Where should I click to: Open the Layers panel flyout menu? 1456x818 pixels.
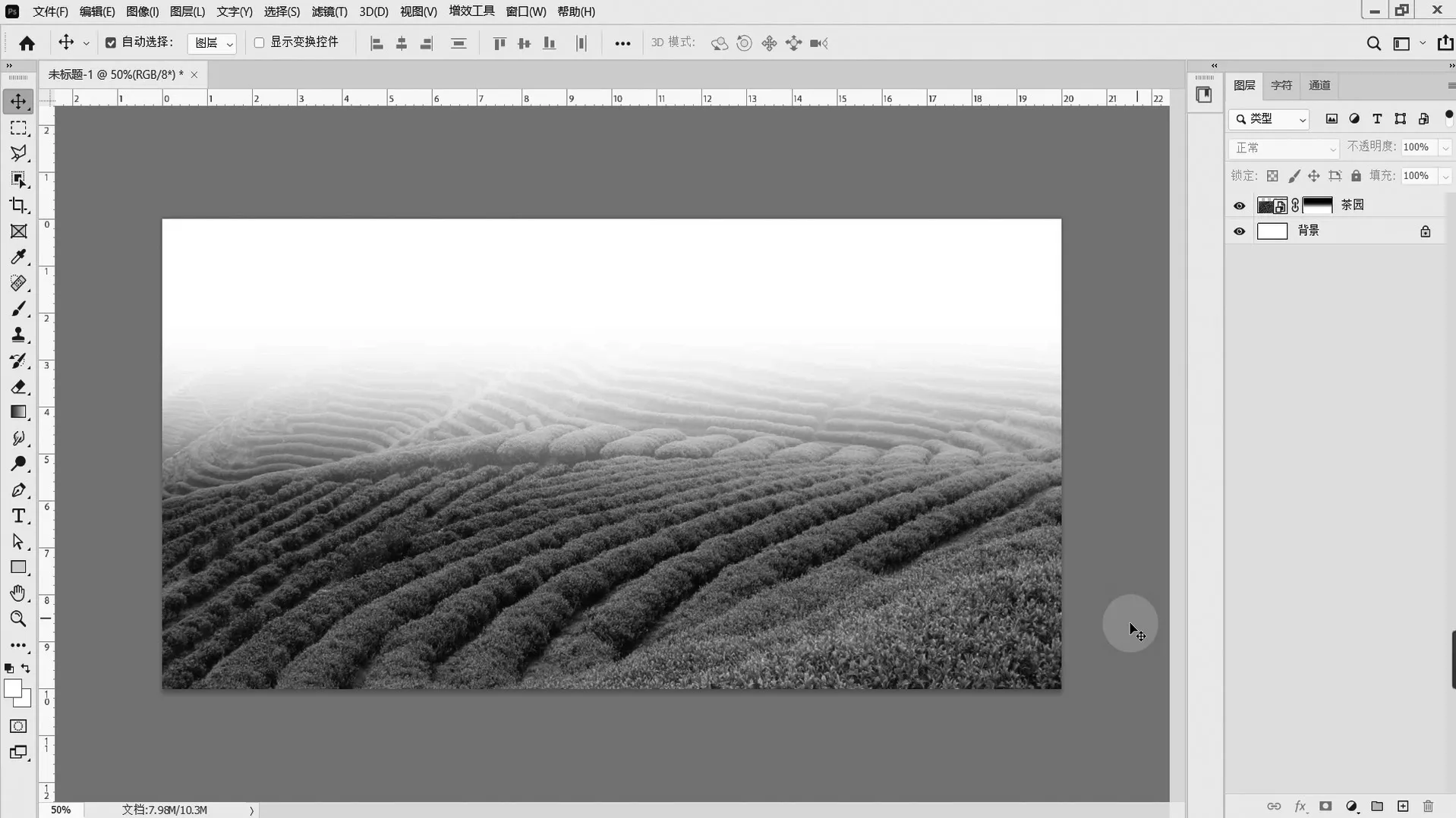1451,86
